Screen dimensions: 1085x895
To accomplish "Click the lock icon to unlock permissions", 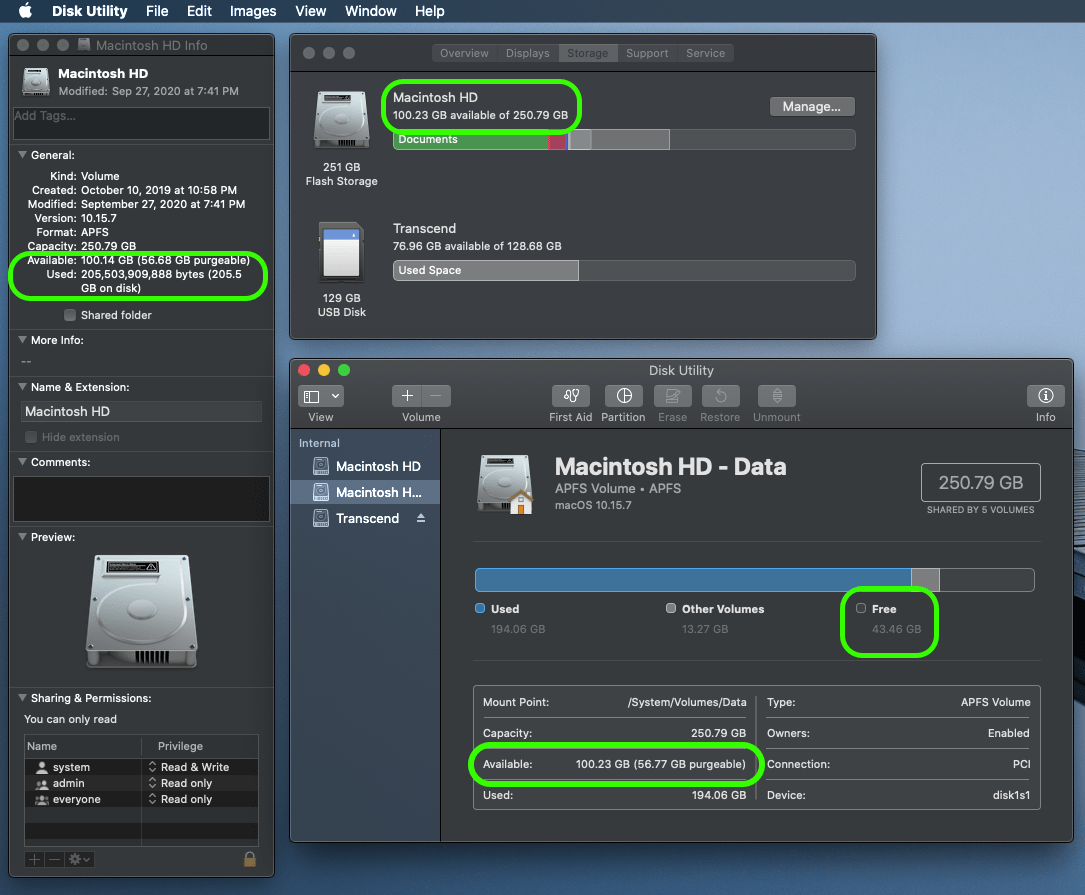I will coord(250,859).
